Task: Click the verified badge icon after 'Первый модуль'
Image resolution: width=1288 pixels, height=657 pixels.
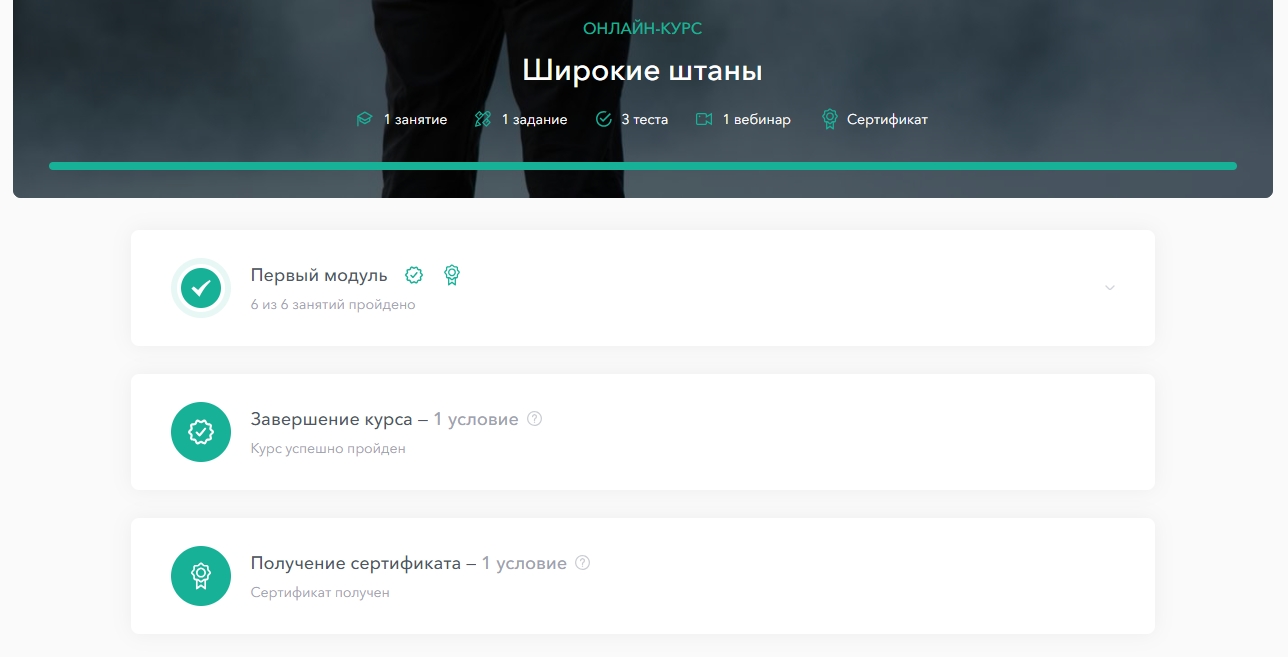Action: click(414, 275)
